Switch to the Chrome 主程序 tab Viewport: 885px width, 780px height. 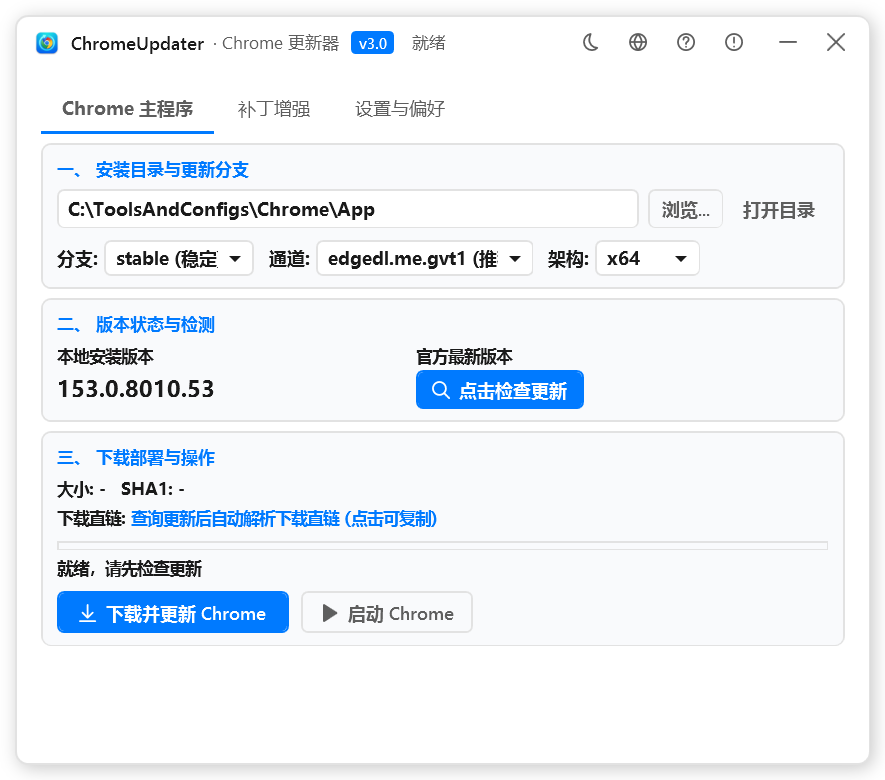[128, 109]
